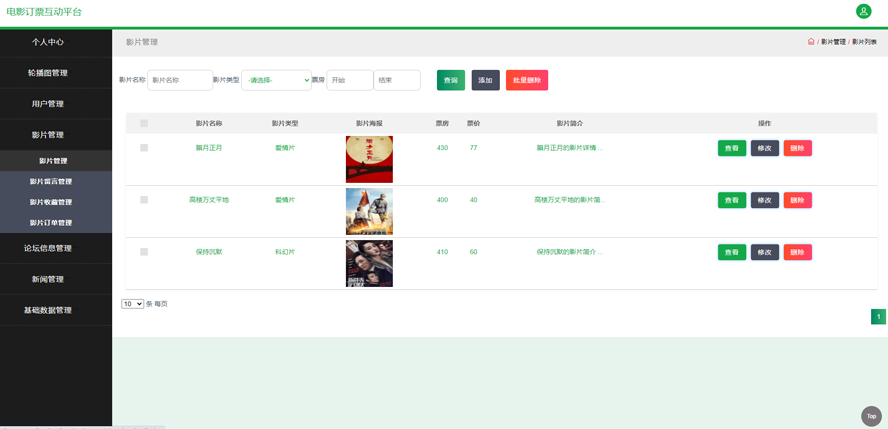Check the checkbox for 保持沉默 row
The image size is (888, 429).
click(x=144, y=252)
